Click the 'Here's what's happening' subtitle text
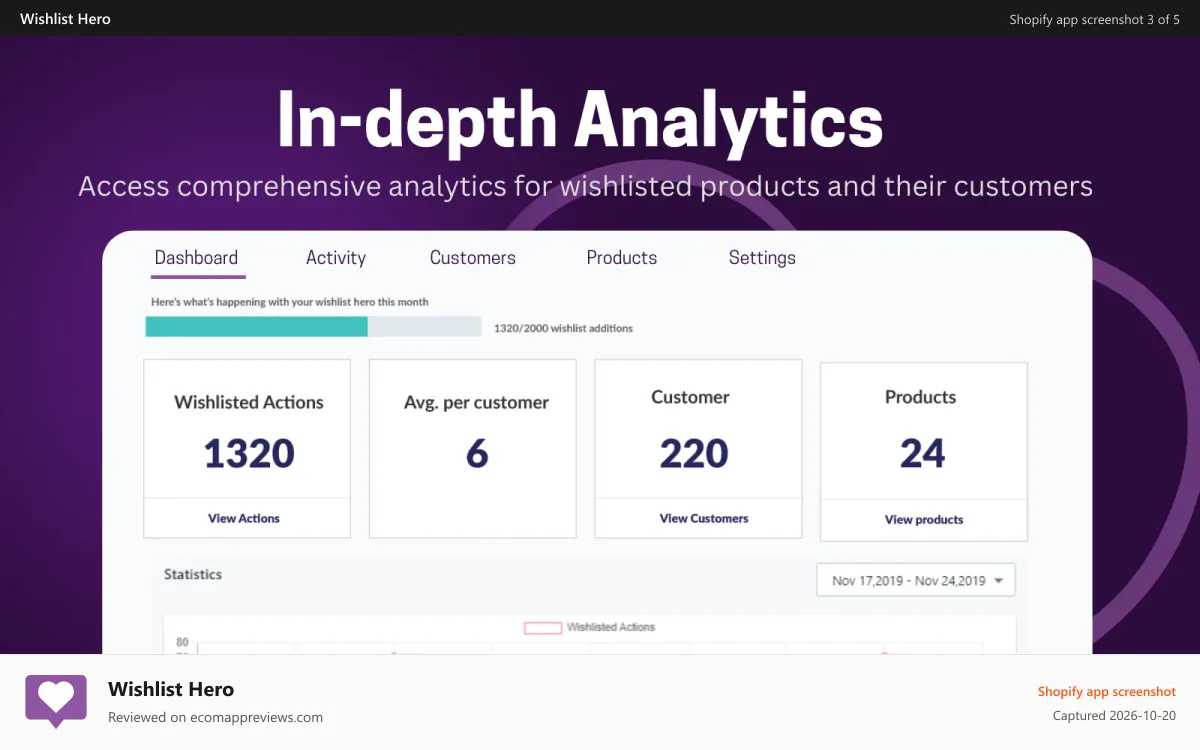 click(x=290, y=301)
